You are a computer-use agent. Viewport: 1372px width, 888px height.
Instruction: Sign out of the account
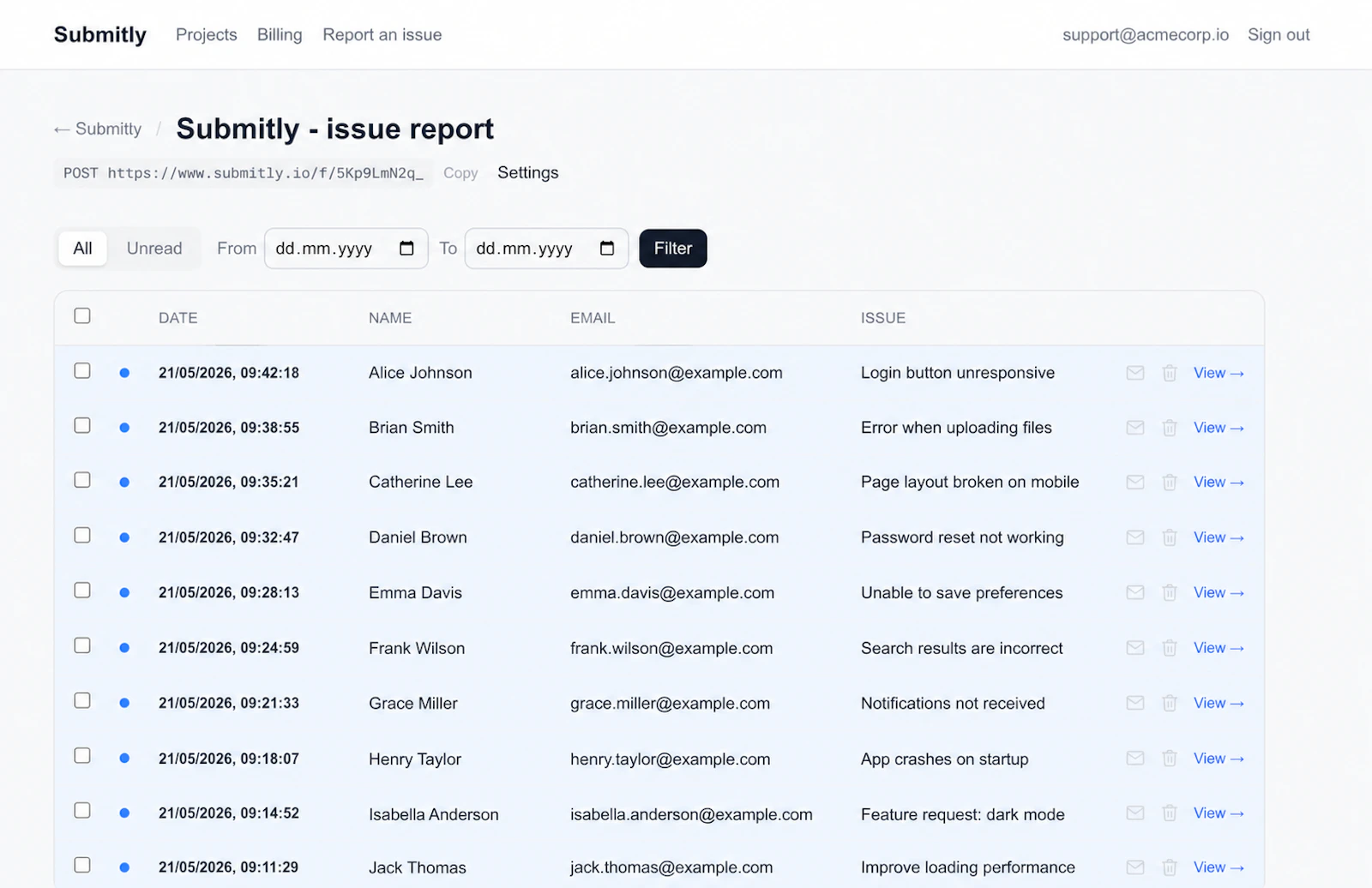coord(1279,35)
